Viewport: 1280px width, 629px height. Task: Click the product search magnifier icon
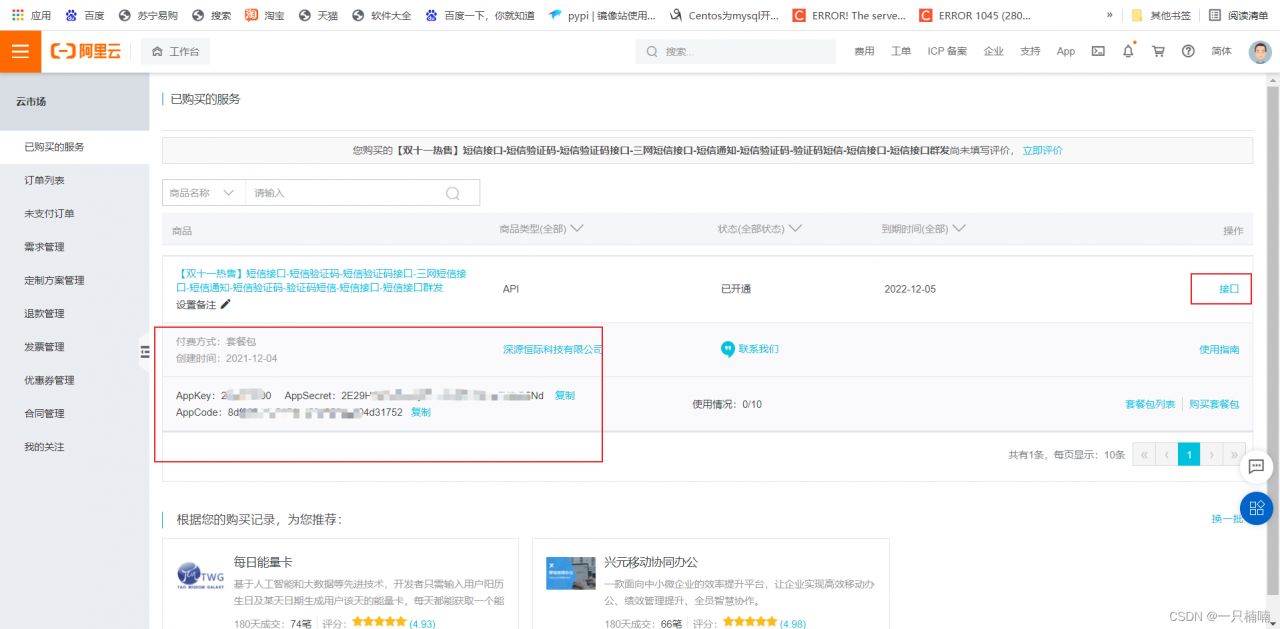[x=452, y=193]
